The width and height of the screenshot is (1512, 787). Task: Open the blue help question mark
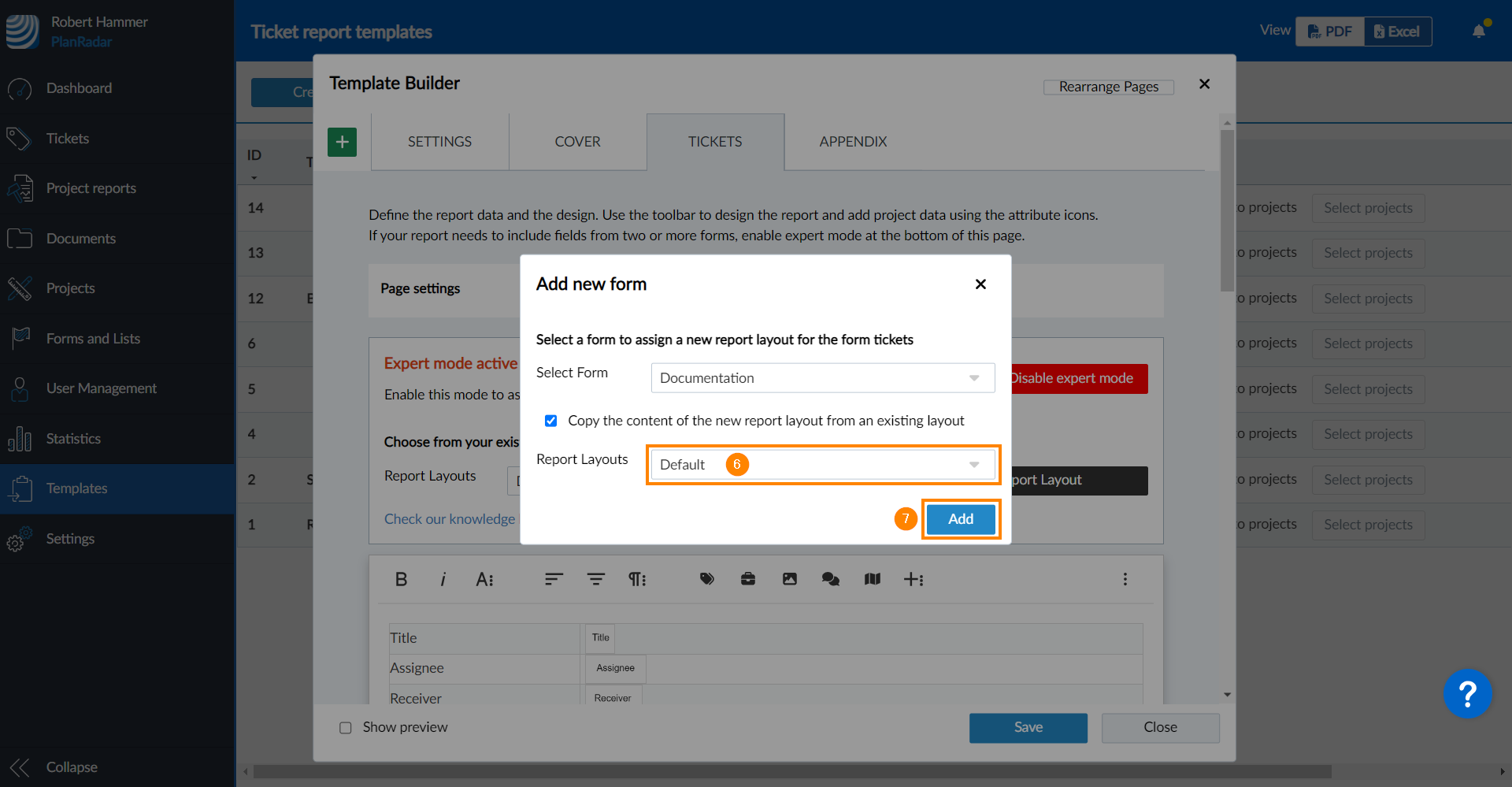point(1467,694)
